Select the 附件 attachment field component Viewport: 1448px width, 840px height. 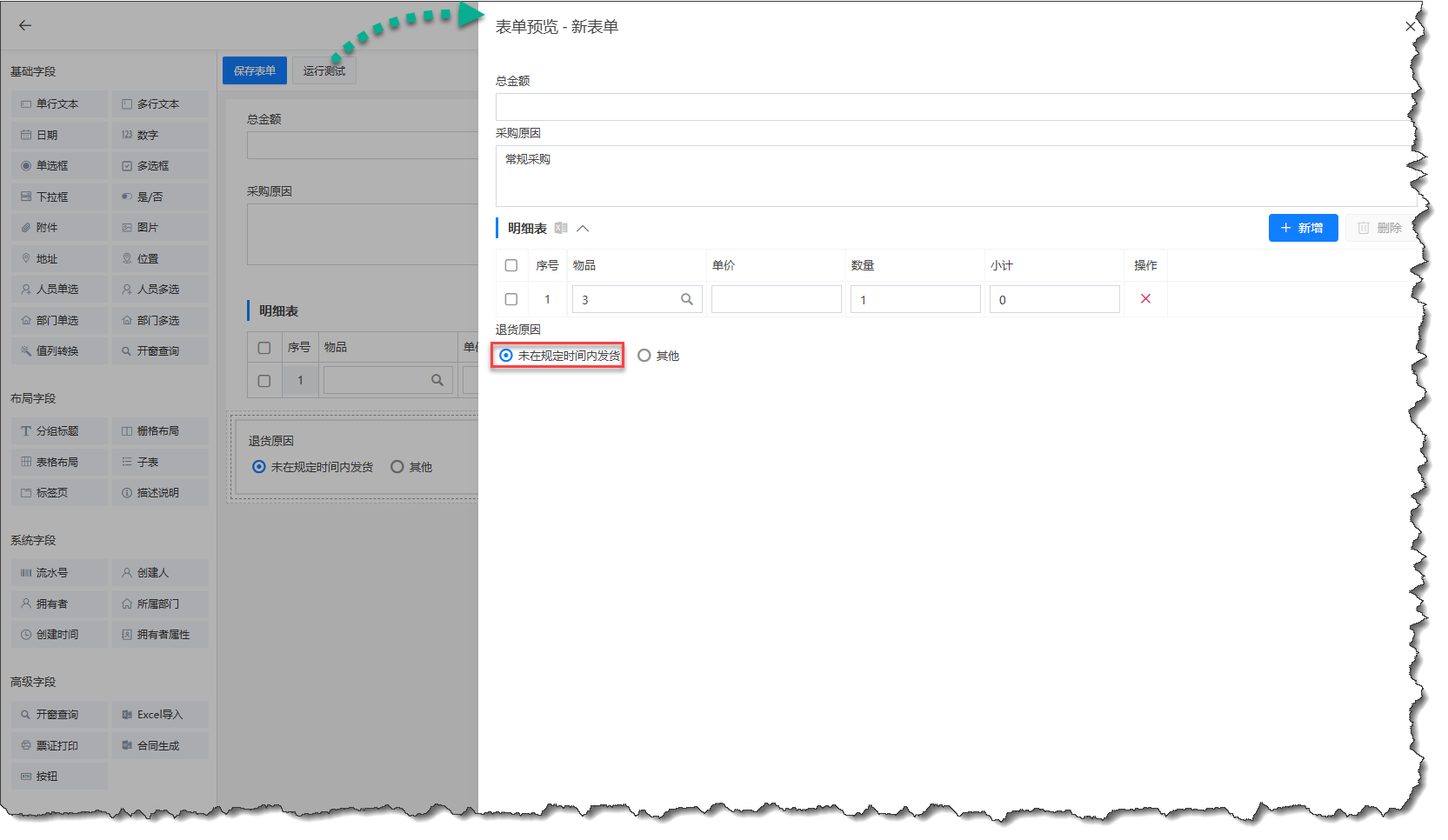click(59, 228)
